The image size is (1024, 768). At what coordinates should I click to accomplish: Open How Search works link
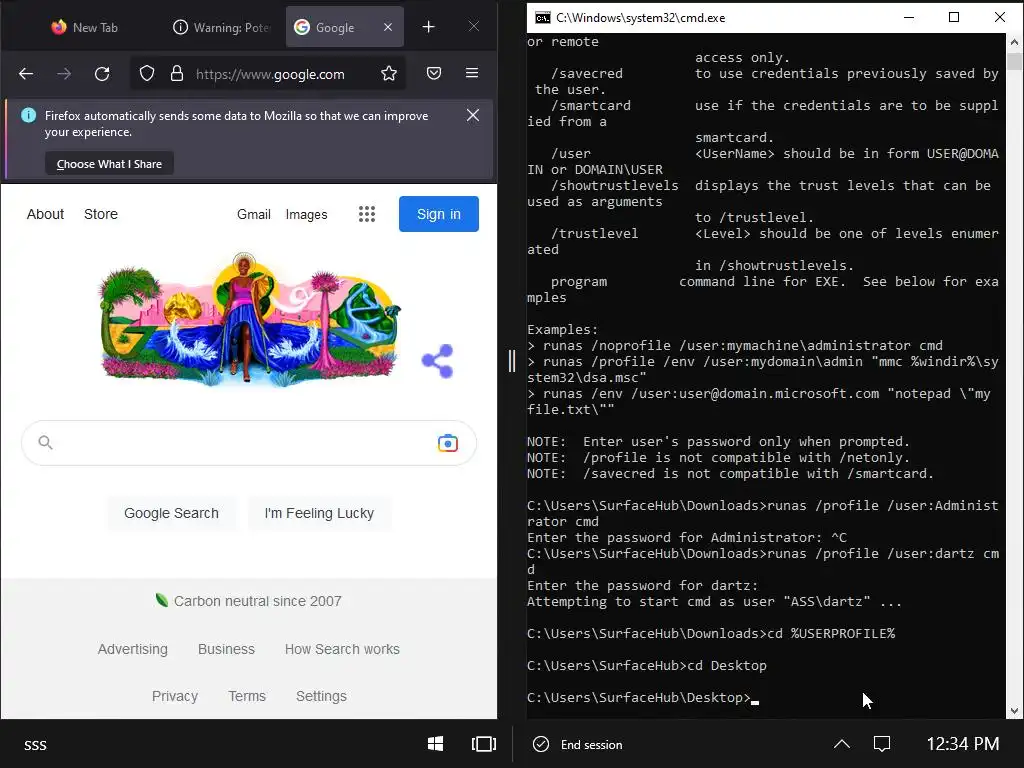[x=342, y=649]
